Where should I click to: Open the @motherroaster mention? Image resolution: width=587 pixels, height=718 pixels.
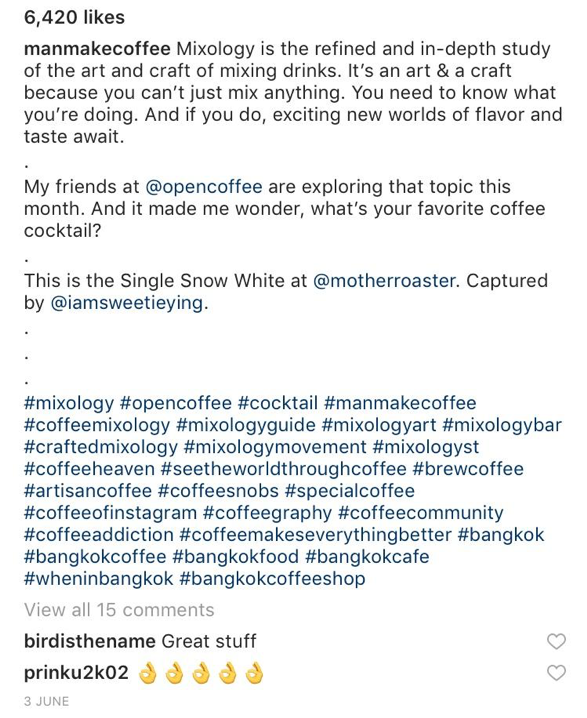[x=384, y=281]
